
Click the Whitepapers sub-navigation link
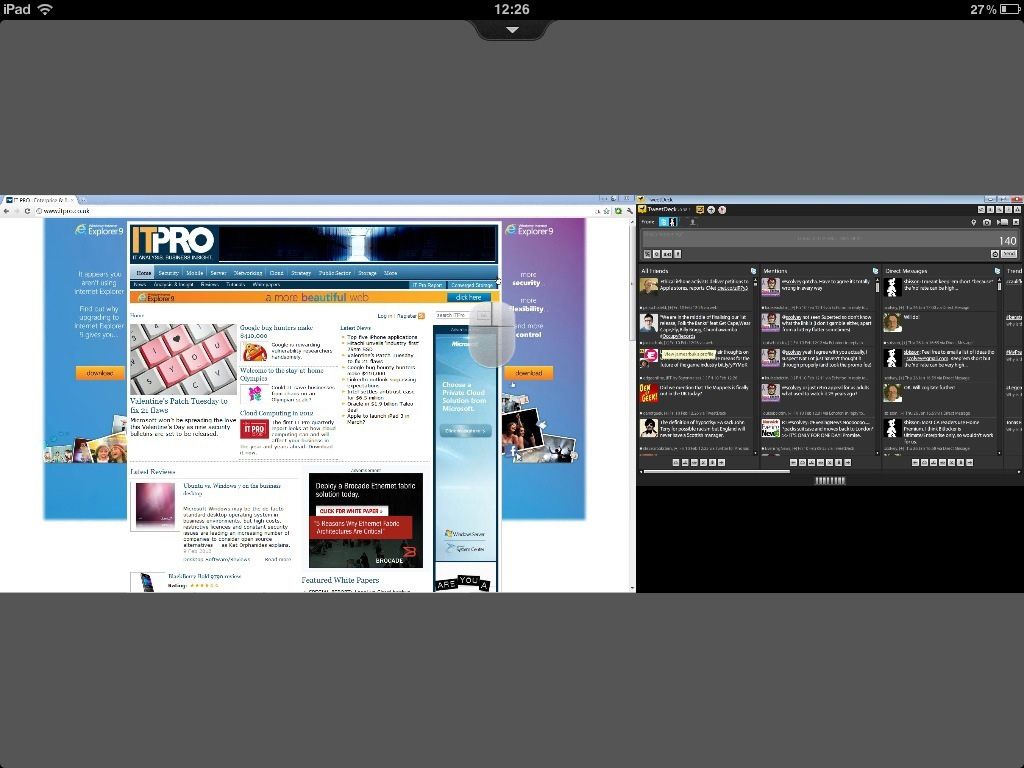(266, 285)
